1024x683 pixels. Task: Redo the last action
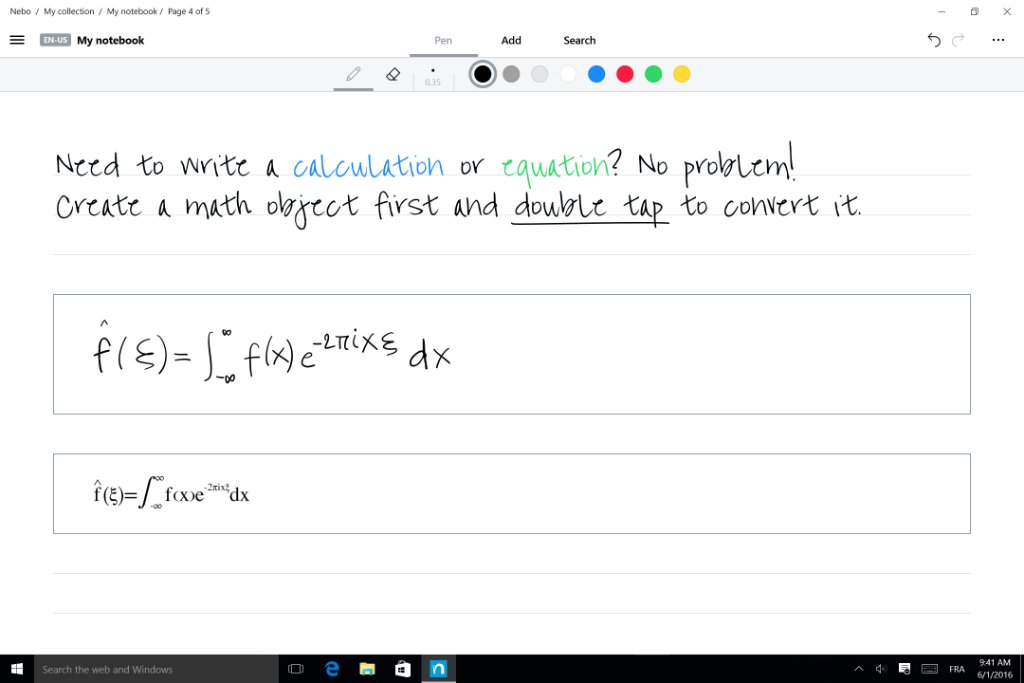tap(958, 40)
